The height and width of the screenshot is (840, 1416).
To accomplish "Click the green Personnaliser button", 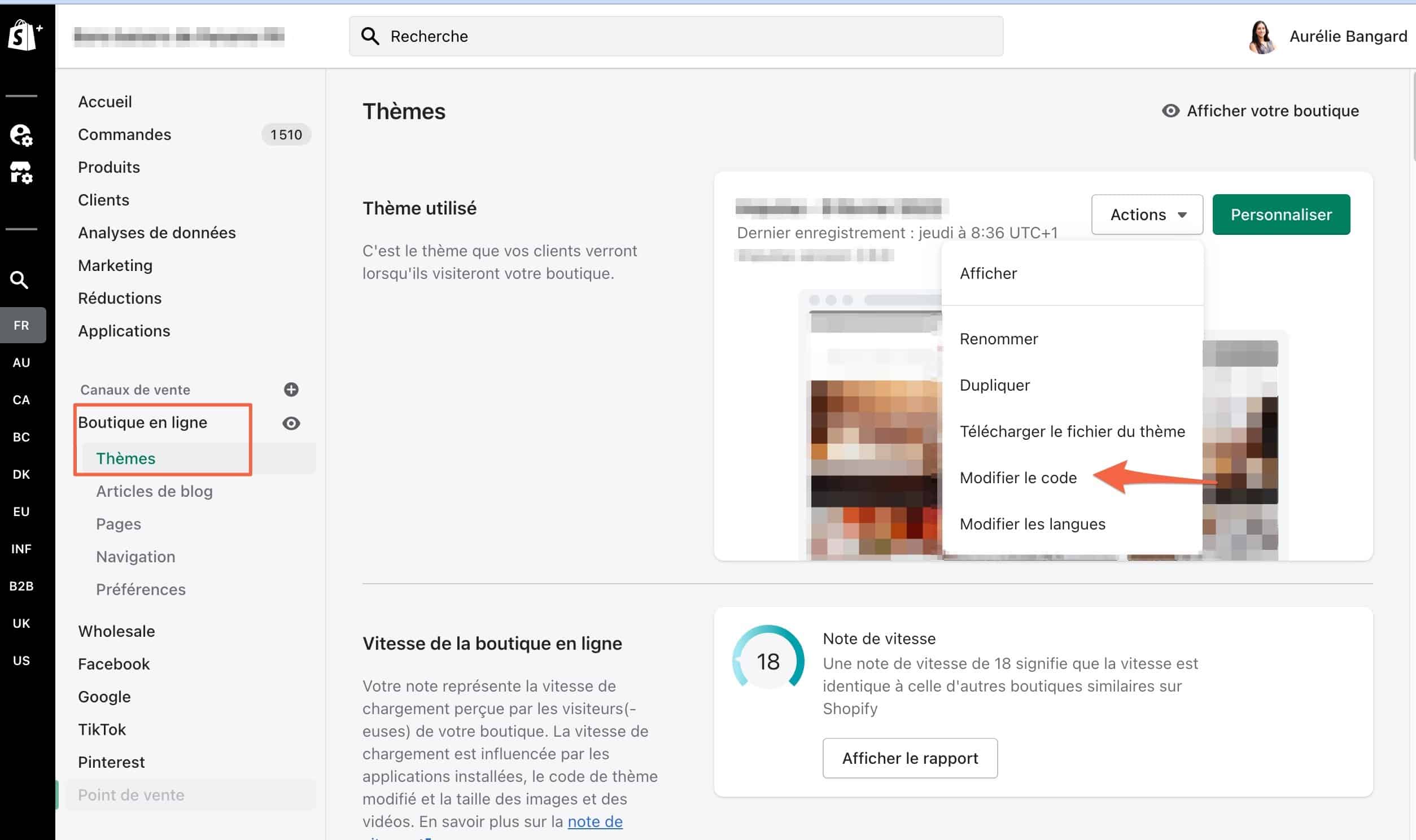I will 1281,215.
